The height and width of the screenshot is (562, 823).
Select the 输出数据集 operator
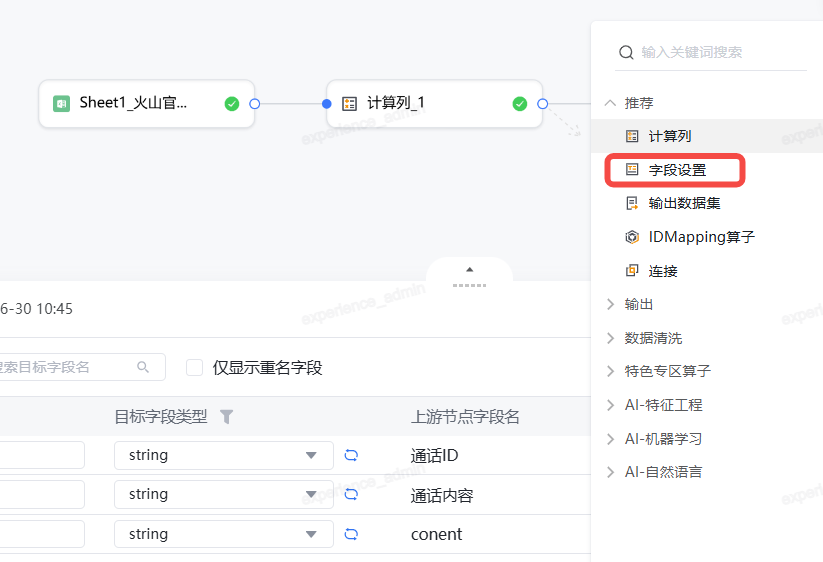point(706,204)
